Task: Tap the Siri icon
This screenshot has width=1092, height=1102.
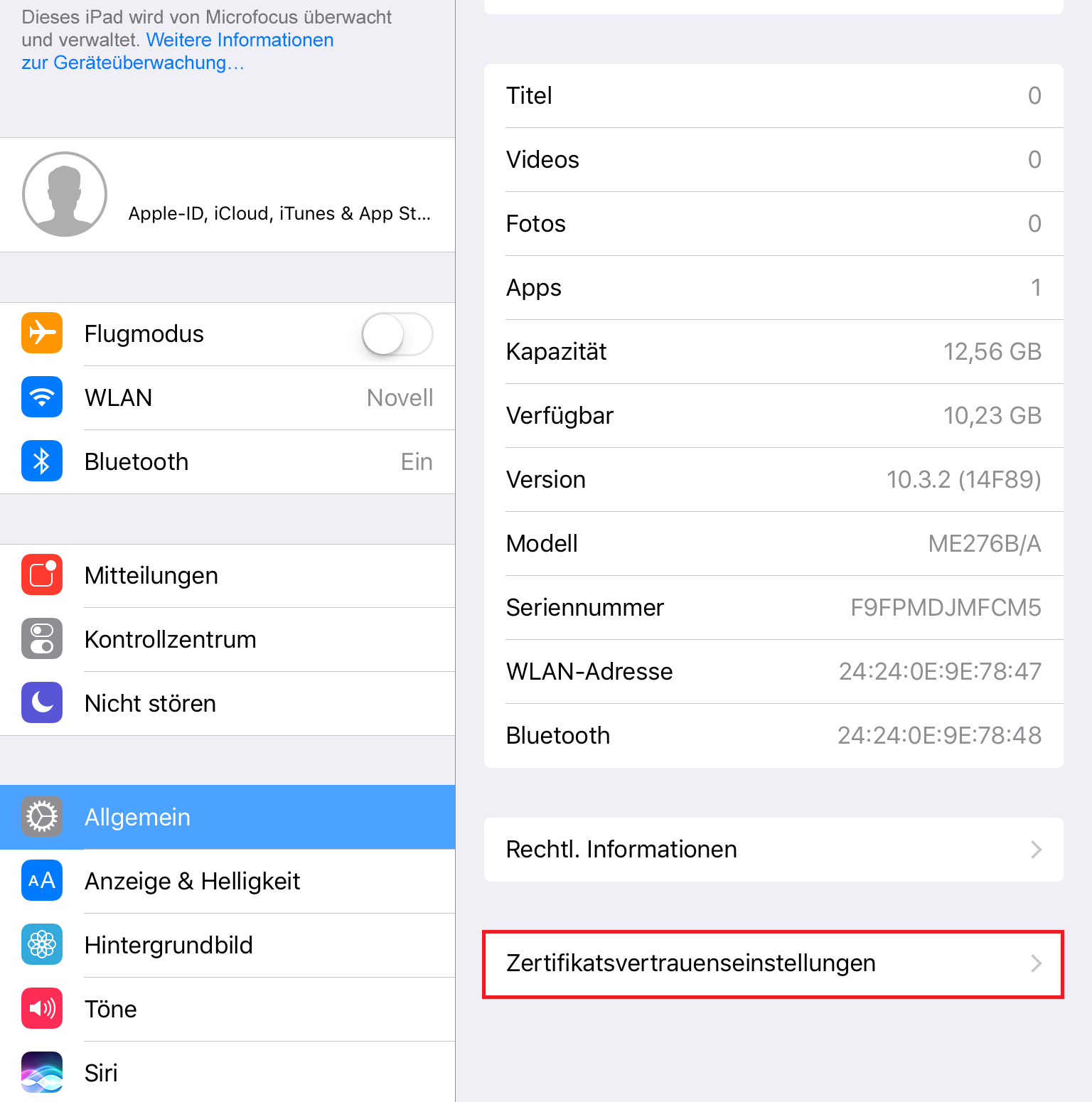Action: 42,1072
